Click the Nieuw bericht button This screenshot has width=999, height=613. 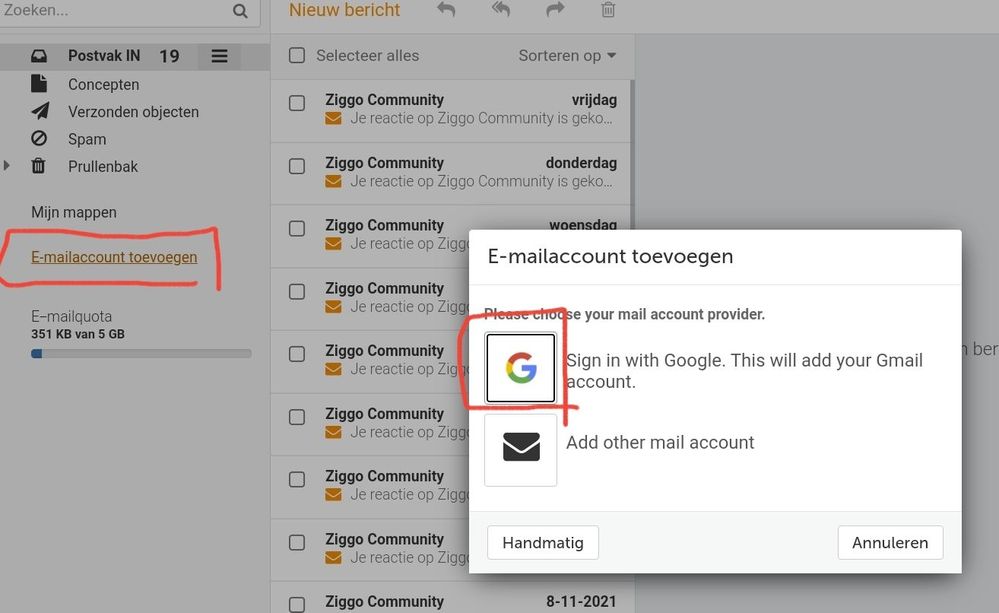[344, 10]
